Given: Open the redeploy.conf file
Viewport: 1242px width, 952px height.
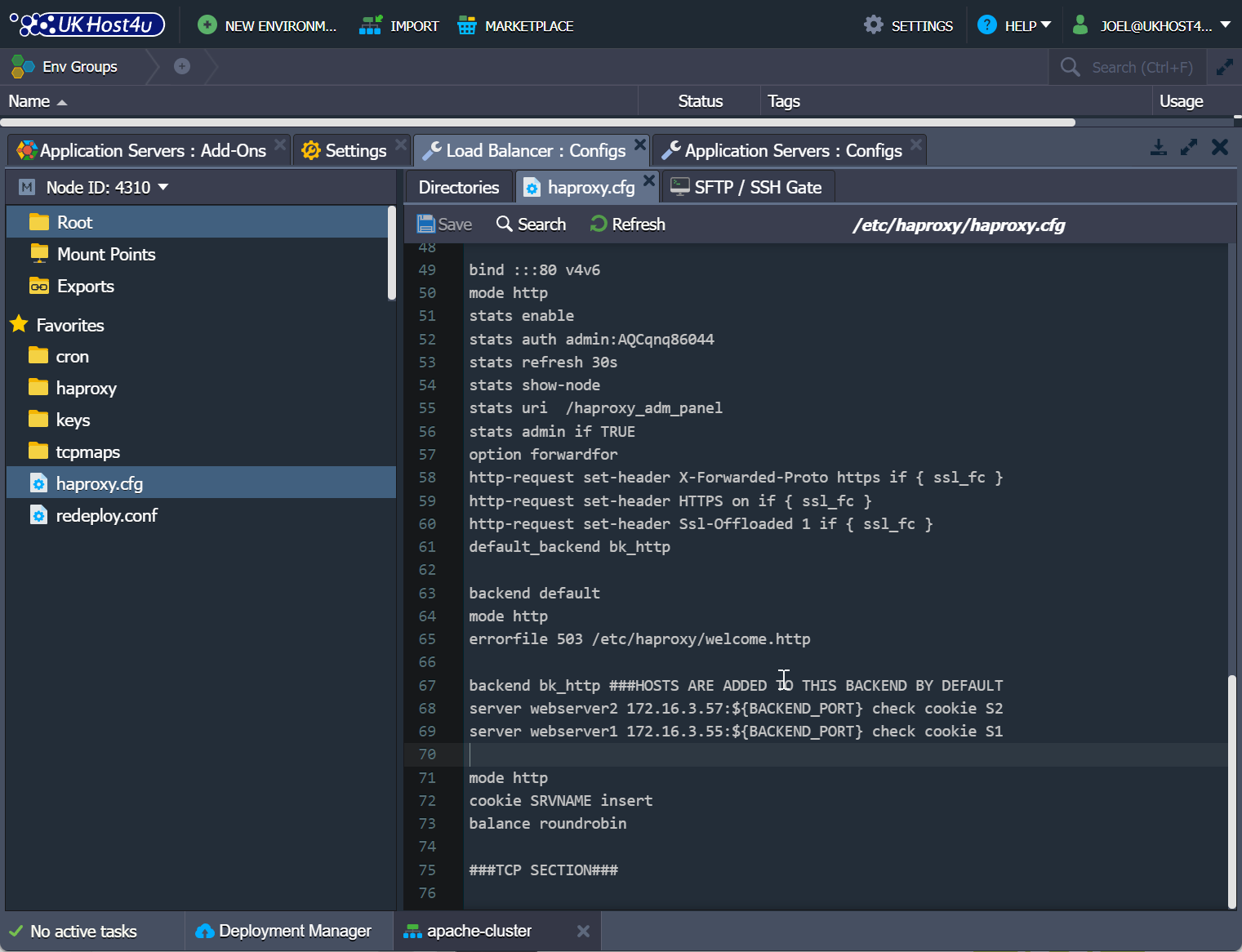Looking at the screenshot, I should point(106,515).
